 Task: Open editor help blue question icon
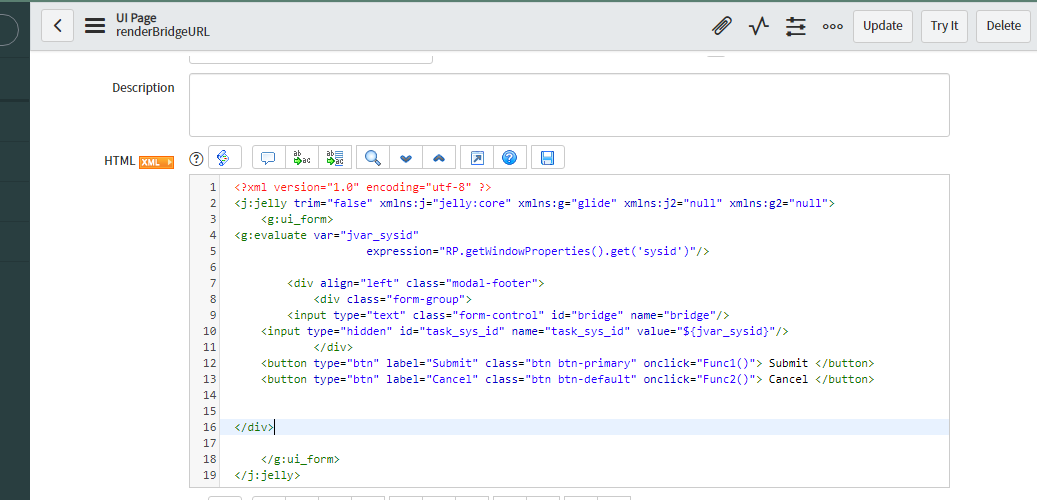pyautogui.click(x=509, y=158)
